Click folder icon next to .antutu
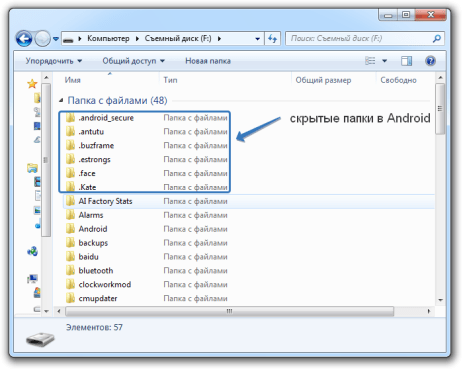Image resolution: width=463 pixels, height=370 pixels. pos(70,132)
